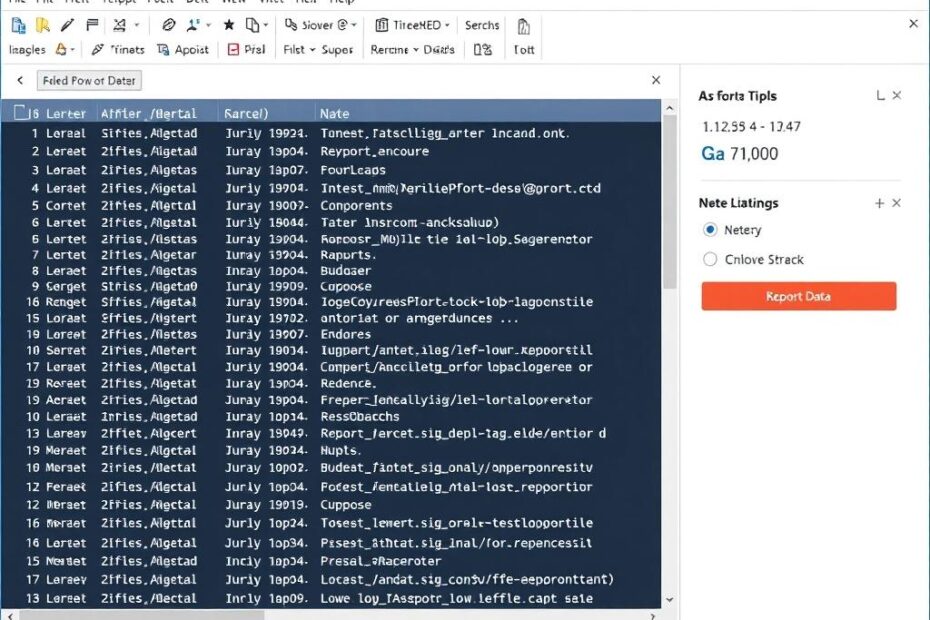This screenshot has height=620, width=930.
Task: Click the Feled Pow ot Dater button
Action: [x=90, y=80]
